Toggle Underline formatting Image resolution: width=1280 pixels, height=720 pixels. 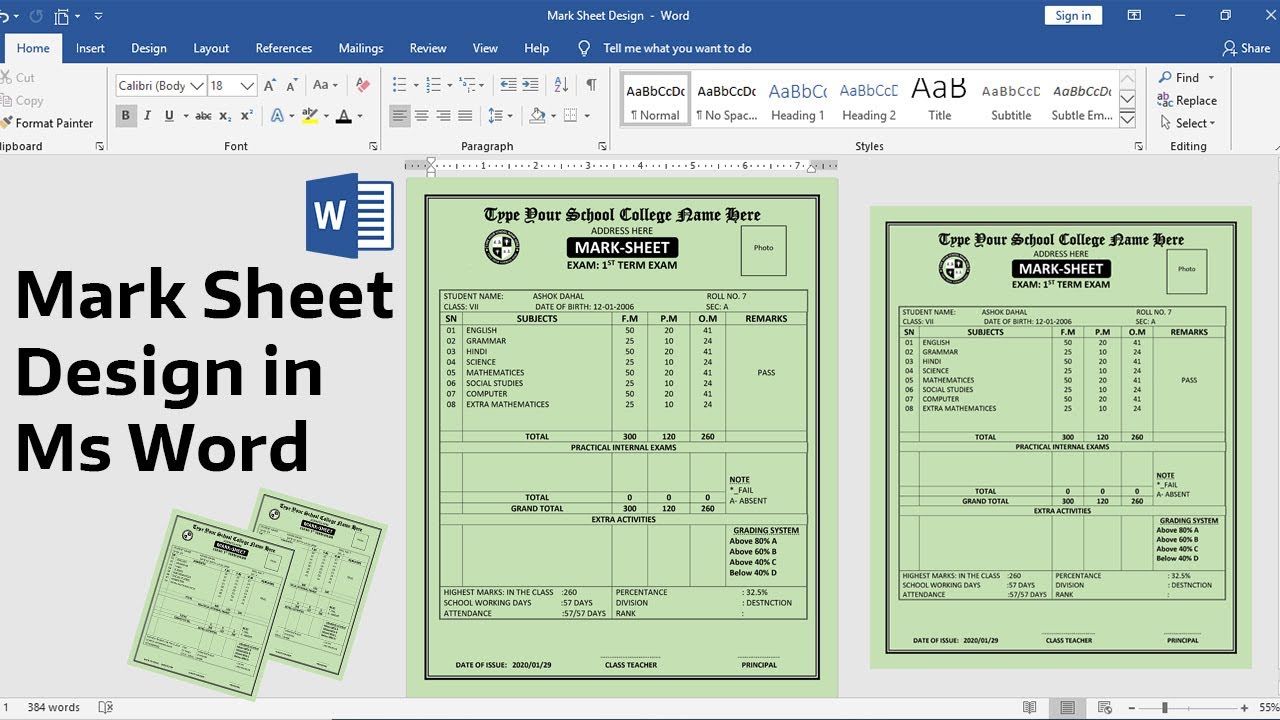click(168, 116)
